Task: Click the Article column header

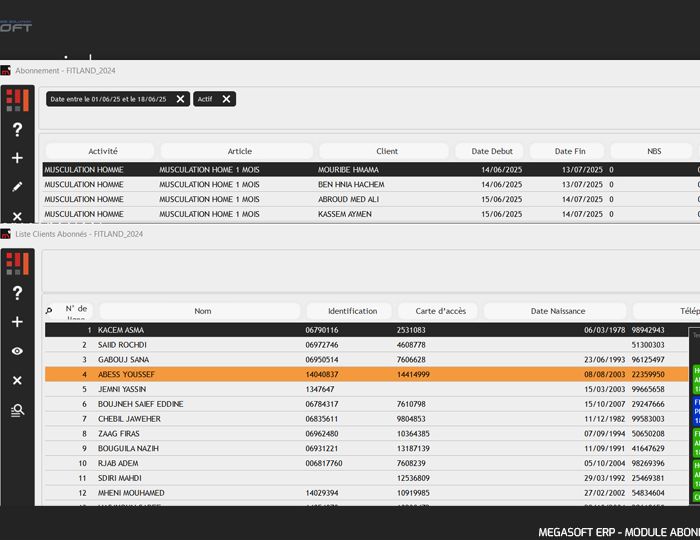Action: (x=239, y=151)
